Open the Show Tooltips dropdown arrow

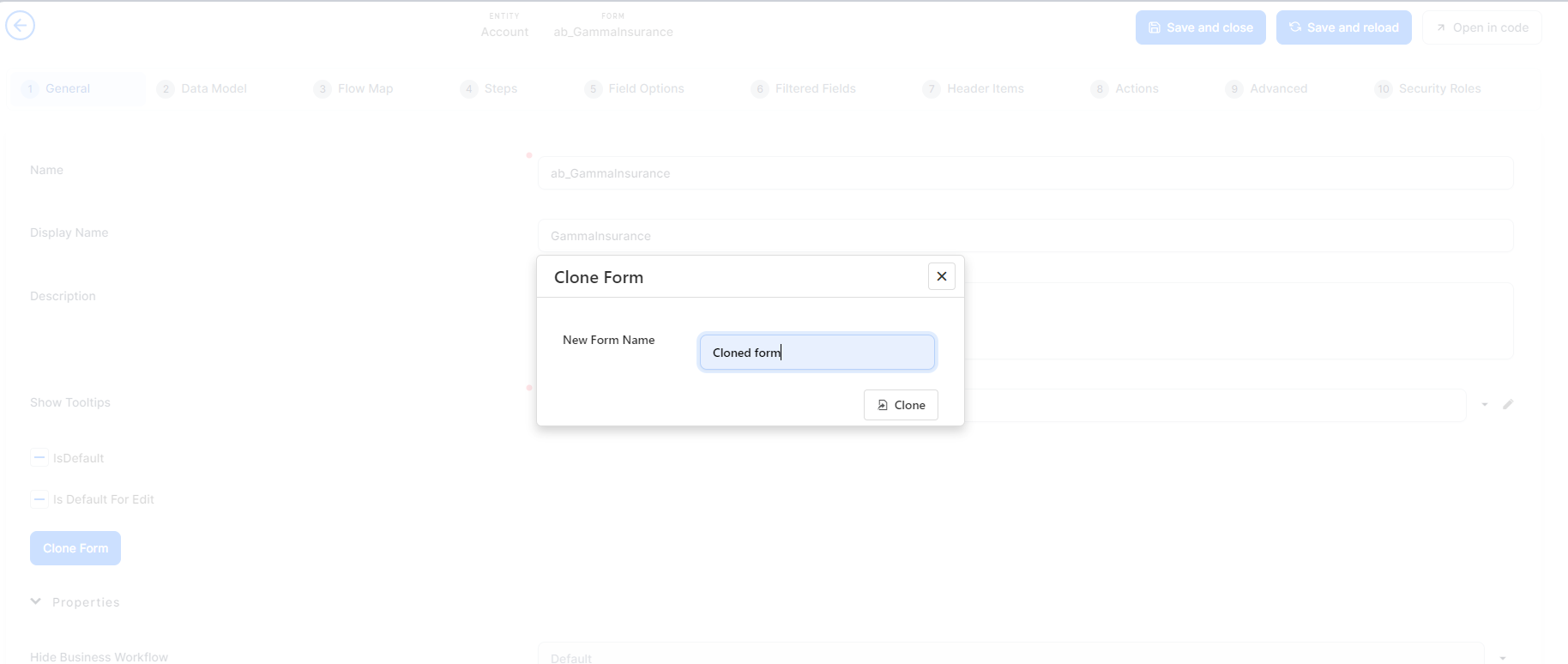pos(1484,404)
